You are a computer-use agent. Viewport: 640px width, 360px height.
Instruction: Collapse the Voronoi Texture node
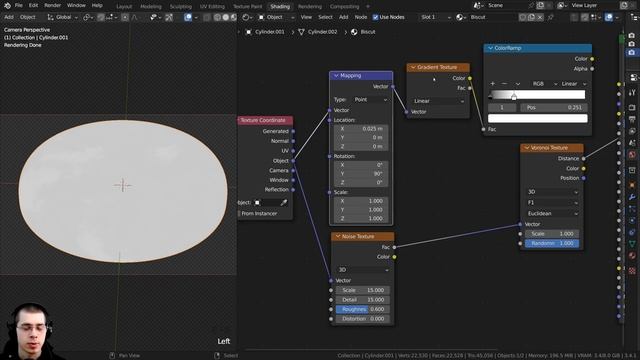tap(527, 148)
